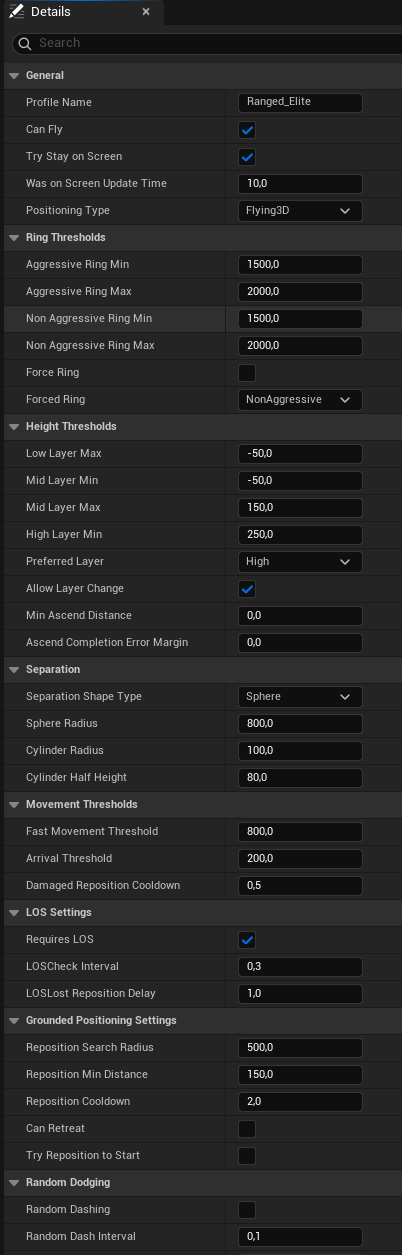
Task: Click the Non Aggressive Ring Max value
Action: 300,346
